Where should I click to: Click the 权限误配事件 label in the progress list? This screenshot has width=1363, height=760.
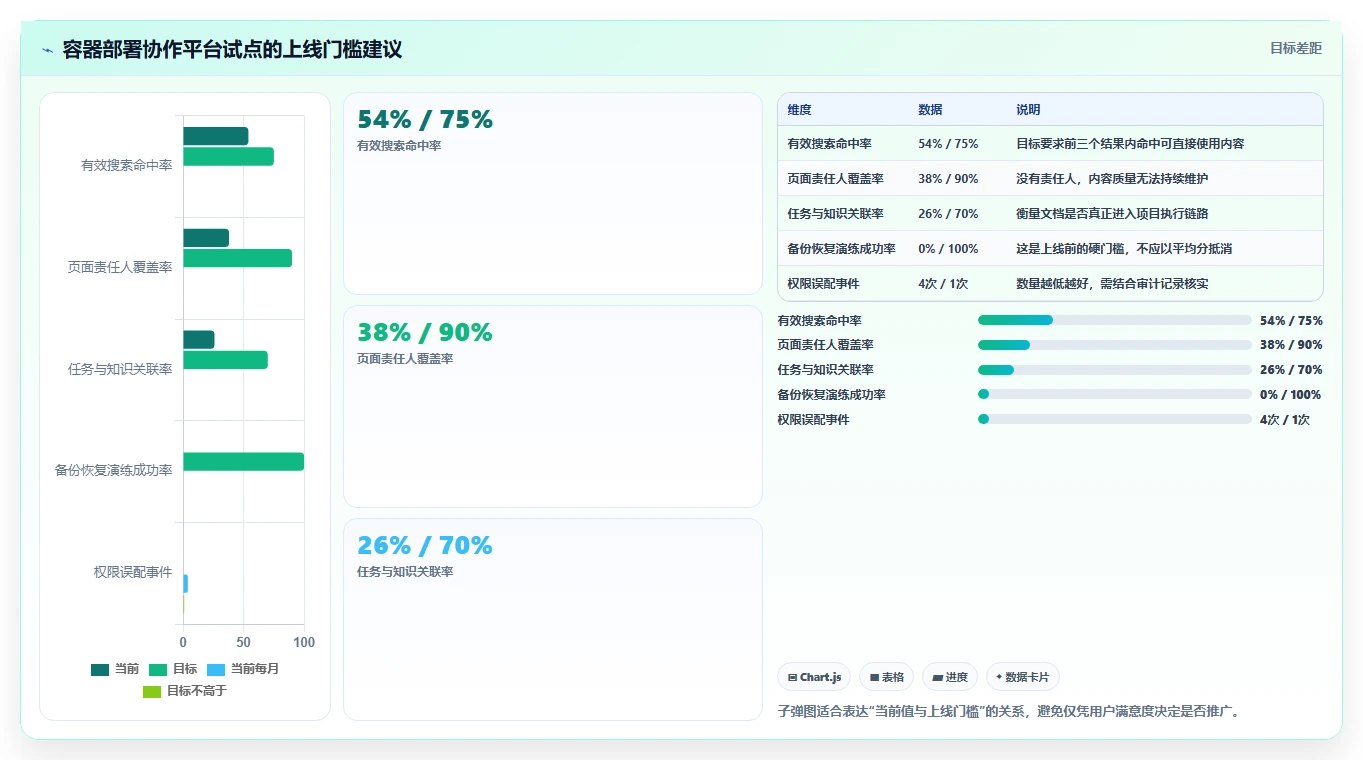(813, 420)
